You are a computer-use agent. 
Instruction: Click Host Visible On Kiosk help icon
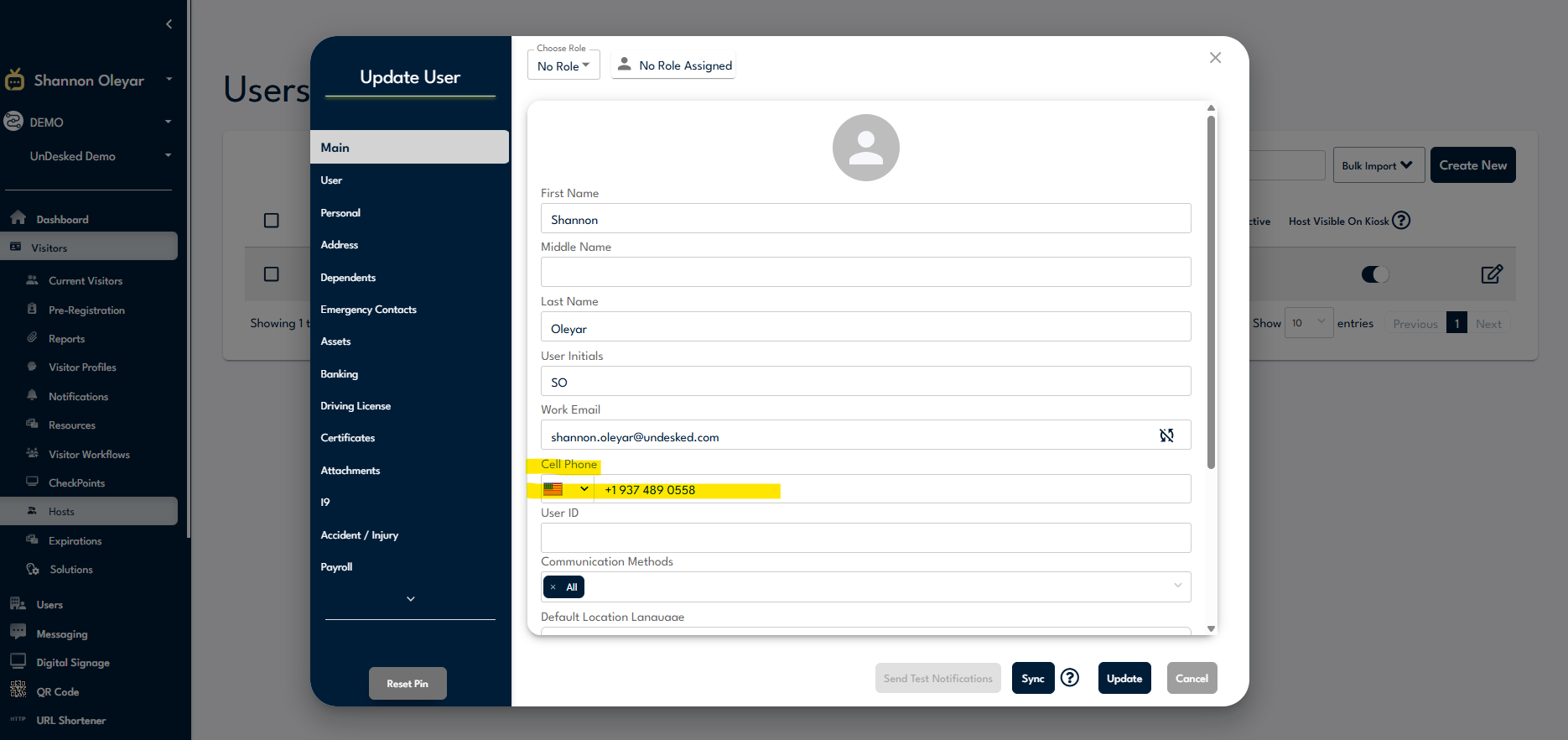point(1401,221)
